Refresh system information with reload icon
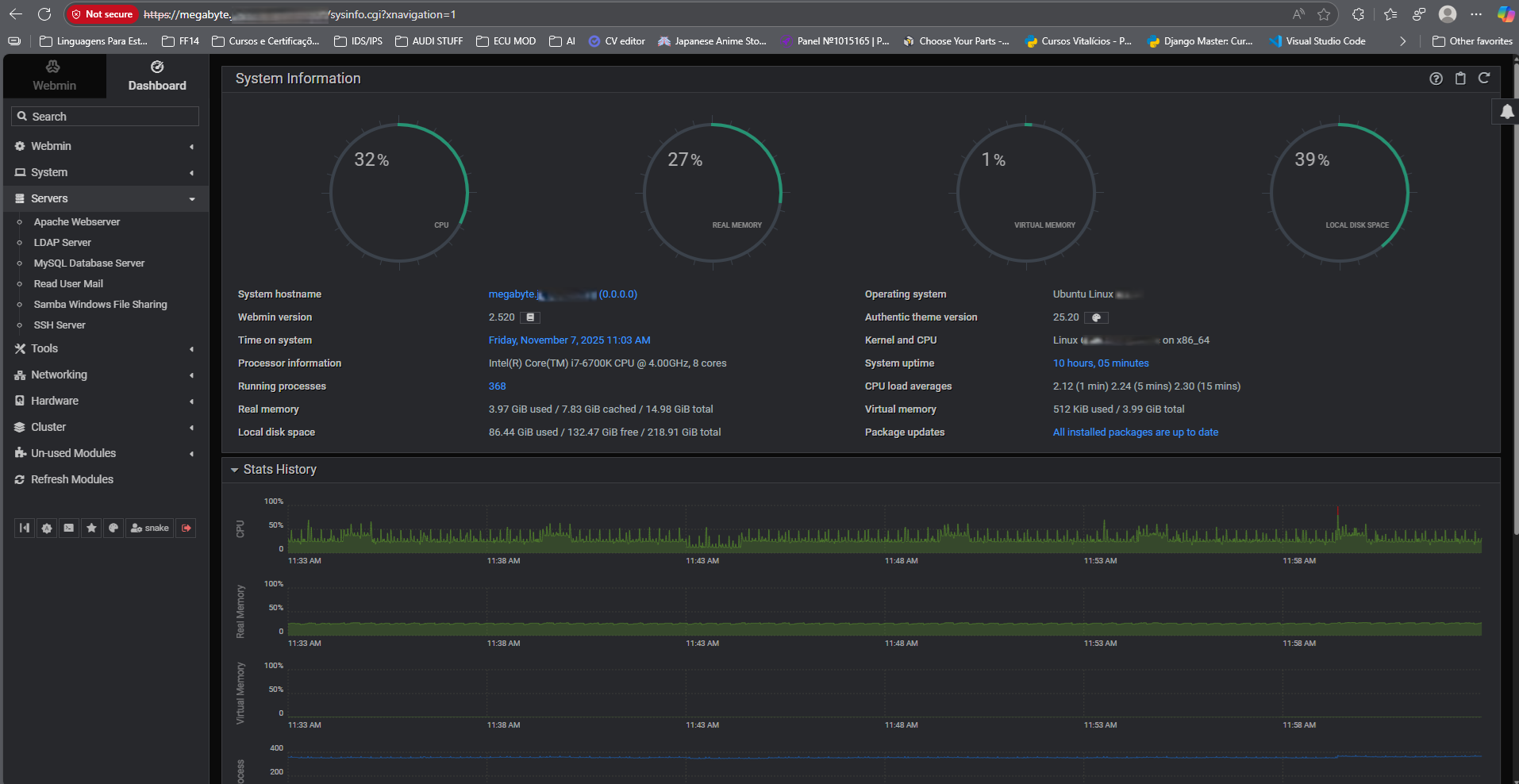Screen dimensions: 1519x784 pos(1484,78)
